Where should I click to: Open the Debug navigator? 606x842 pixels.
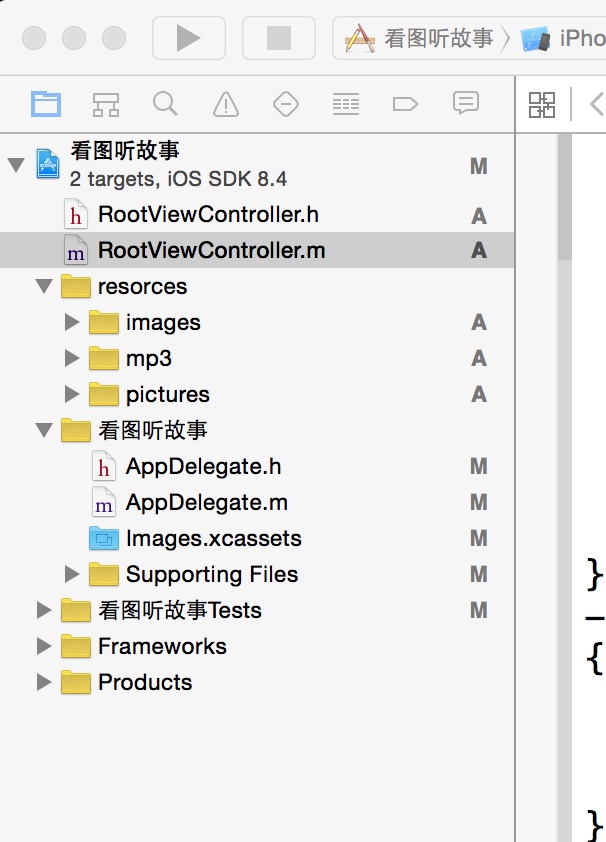point(346,104)
